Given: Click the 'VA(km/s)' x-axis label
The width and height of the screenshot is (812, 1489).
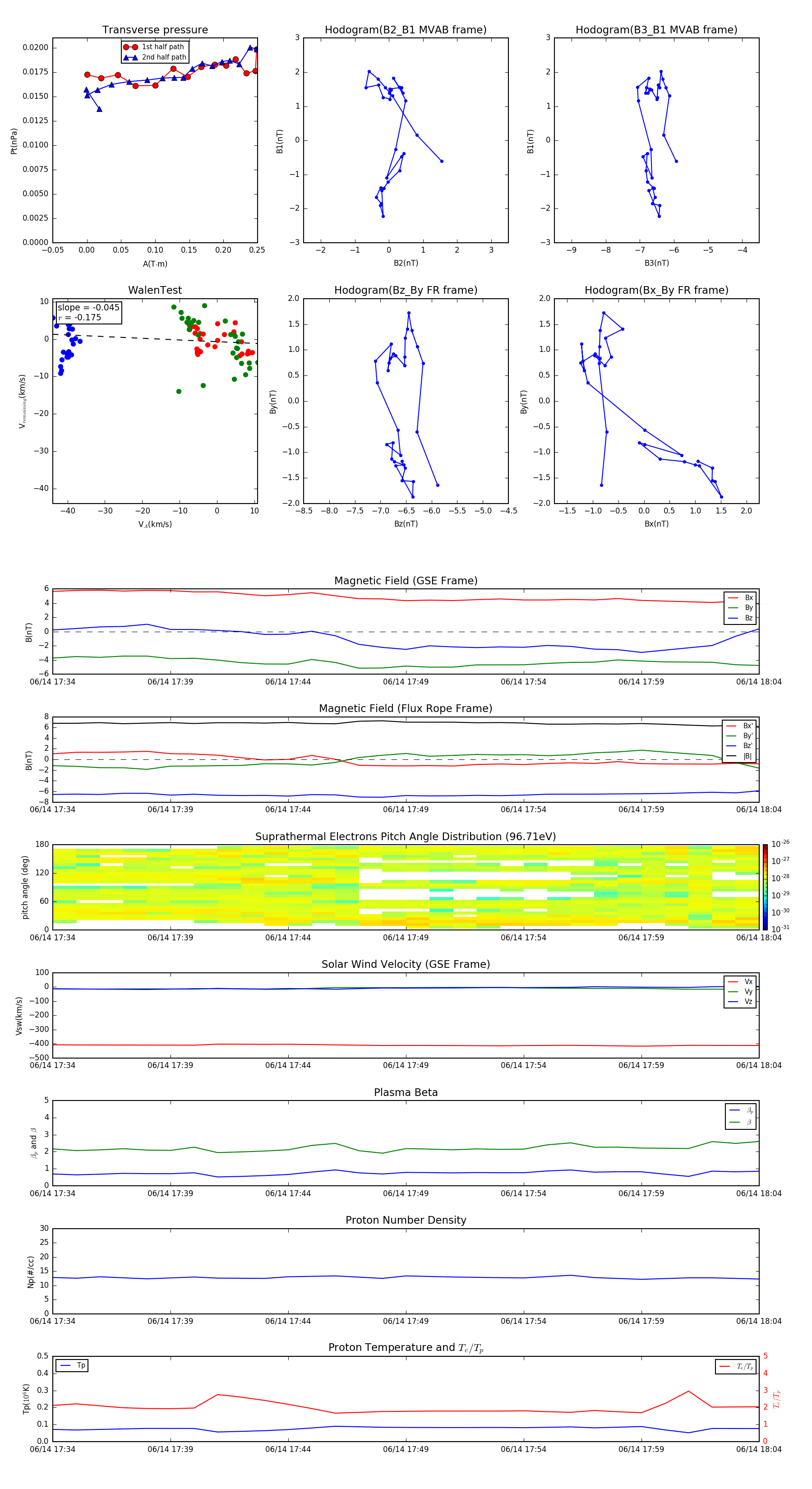Looking at the screenshot, I should [x=155, y=524].
